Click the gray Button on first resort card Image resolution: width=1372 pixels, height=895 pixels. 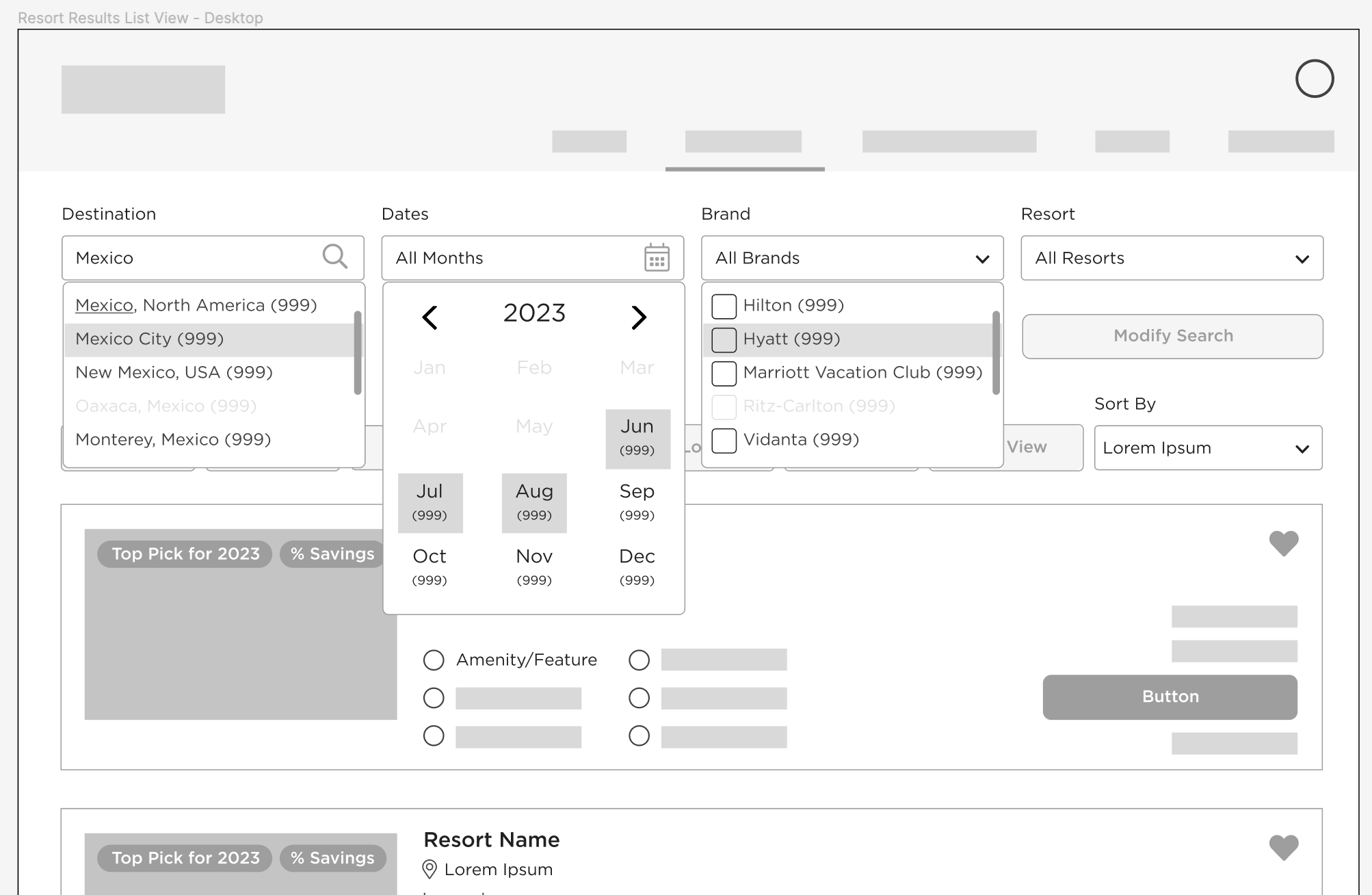1169,697
